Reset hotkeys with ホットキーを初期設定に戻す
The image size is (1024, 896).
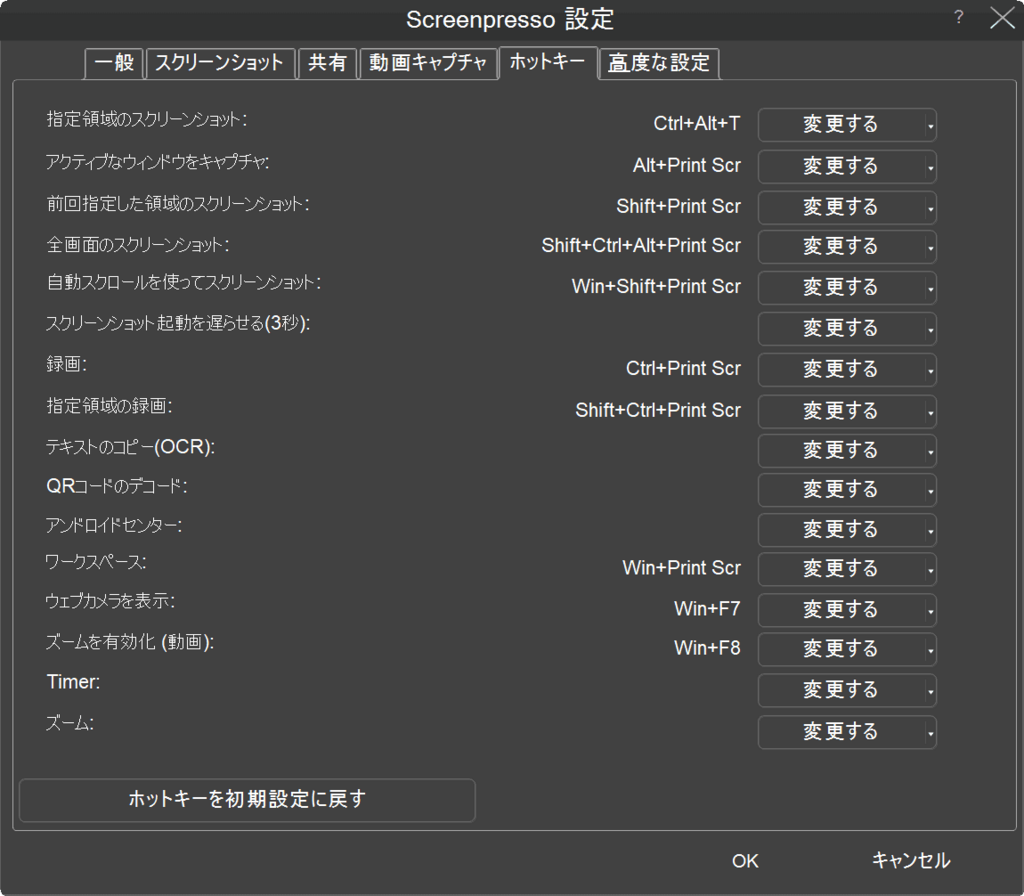(247, 800)
